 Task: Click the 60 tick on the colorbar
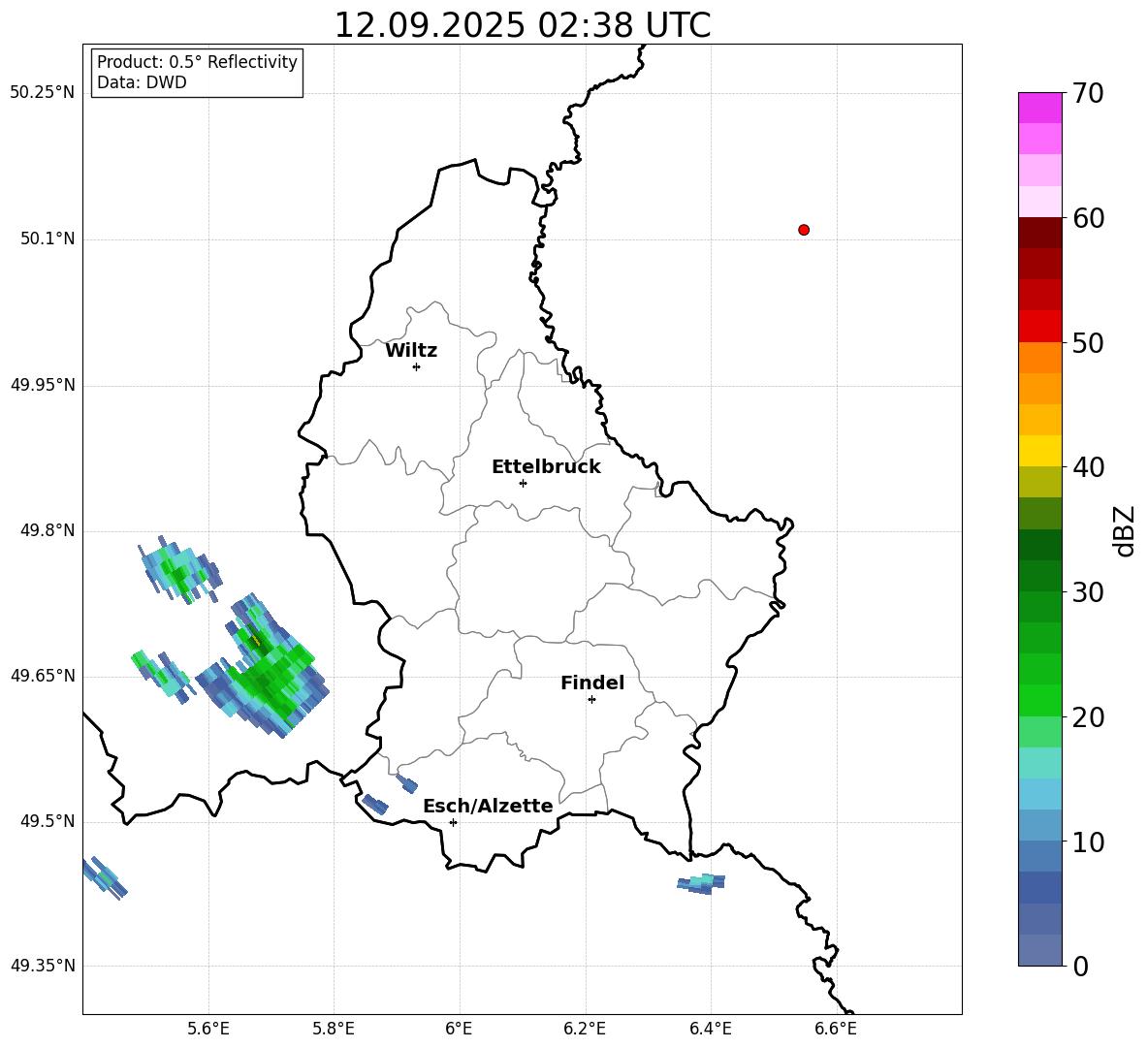coord(1088,218)
